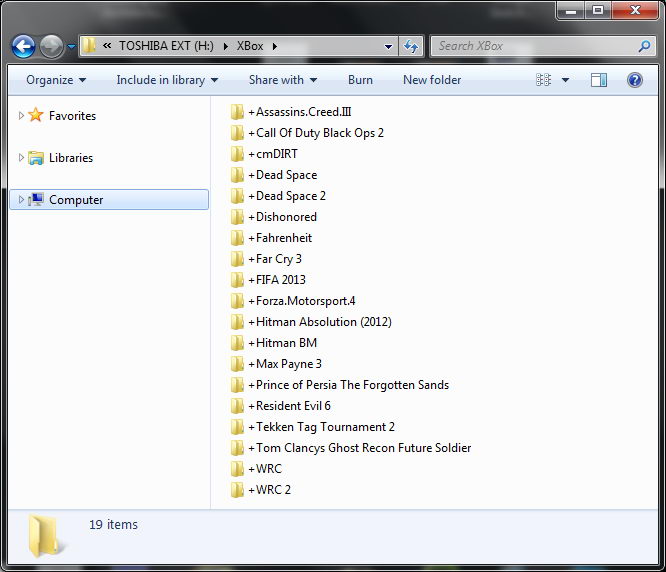Click the search magnifier icon
The height and width of the screenshot is (572, 666).
[x=644, y=46]
